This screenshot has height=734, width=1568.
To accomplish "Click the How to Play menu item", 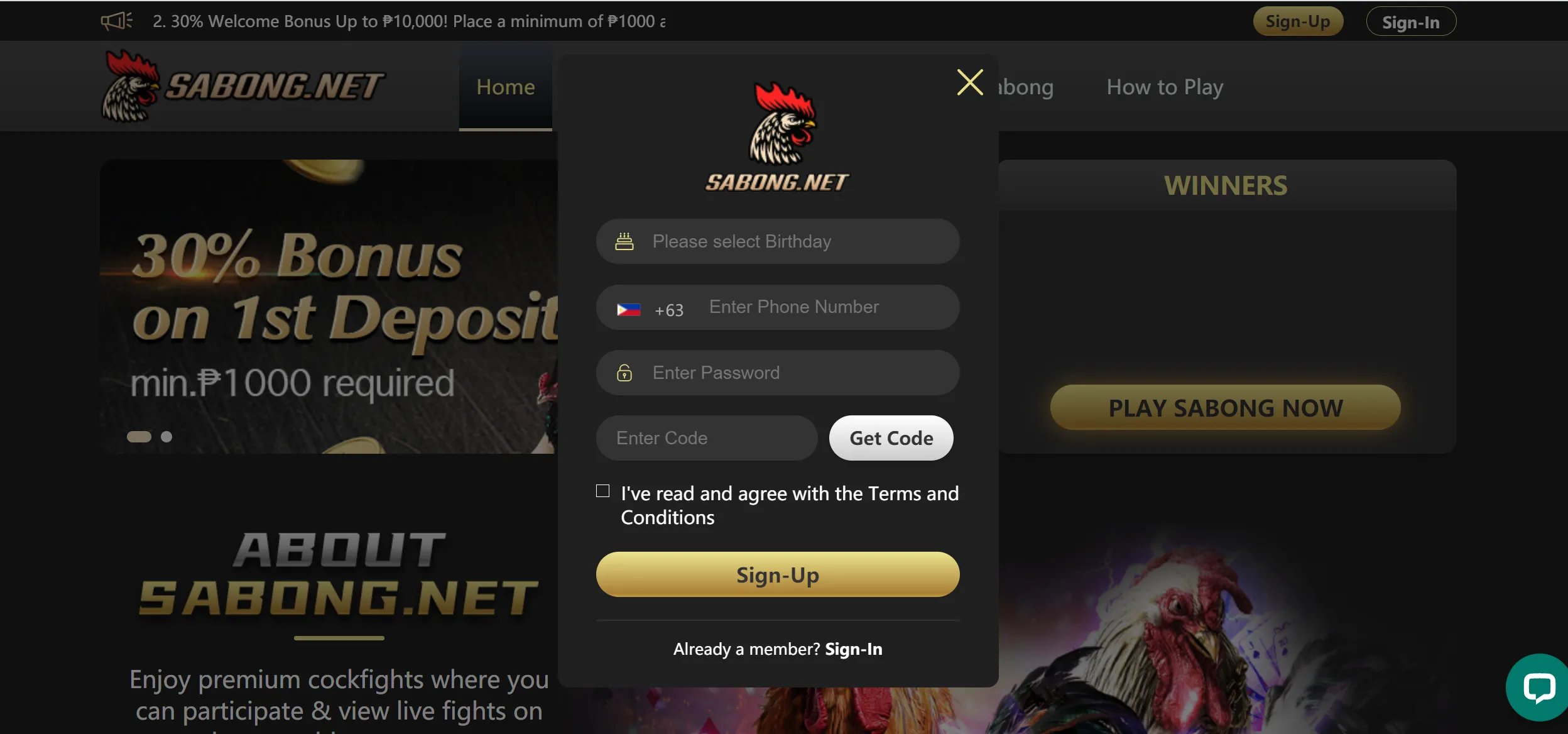I will point(1165,86).
